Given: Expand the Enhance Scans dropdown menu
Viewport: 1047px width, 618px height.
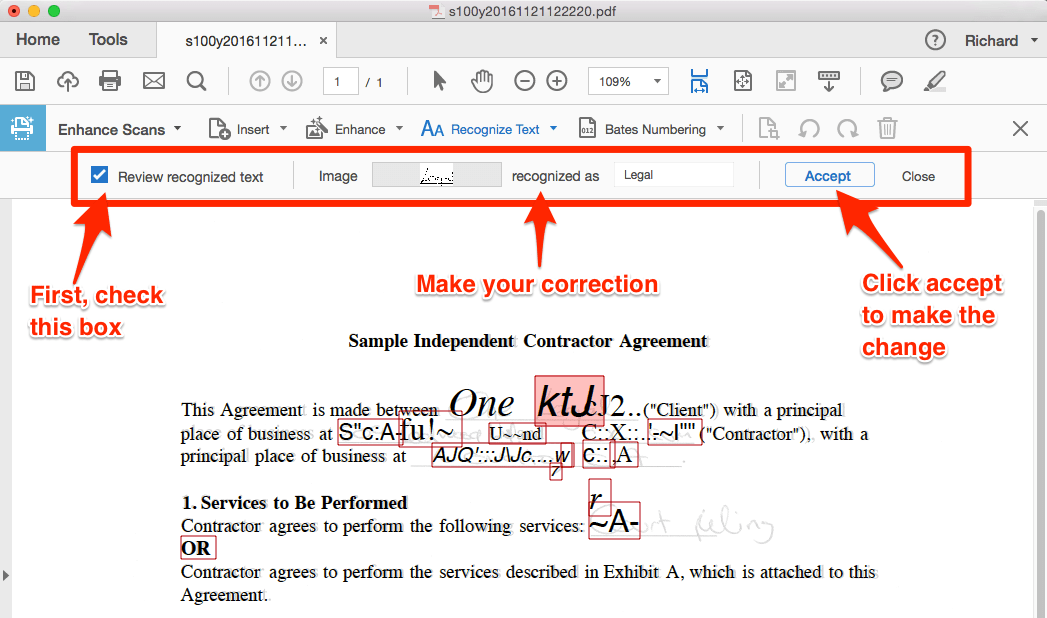Looking at the screenshot, I should [177, 129].
